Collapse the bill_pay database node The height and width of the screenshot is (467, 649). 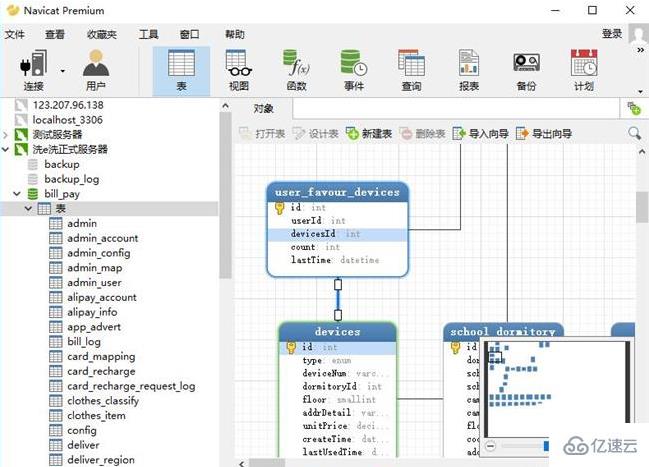(17, 194)
